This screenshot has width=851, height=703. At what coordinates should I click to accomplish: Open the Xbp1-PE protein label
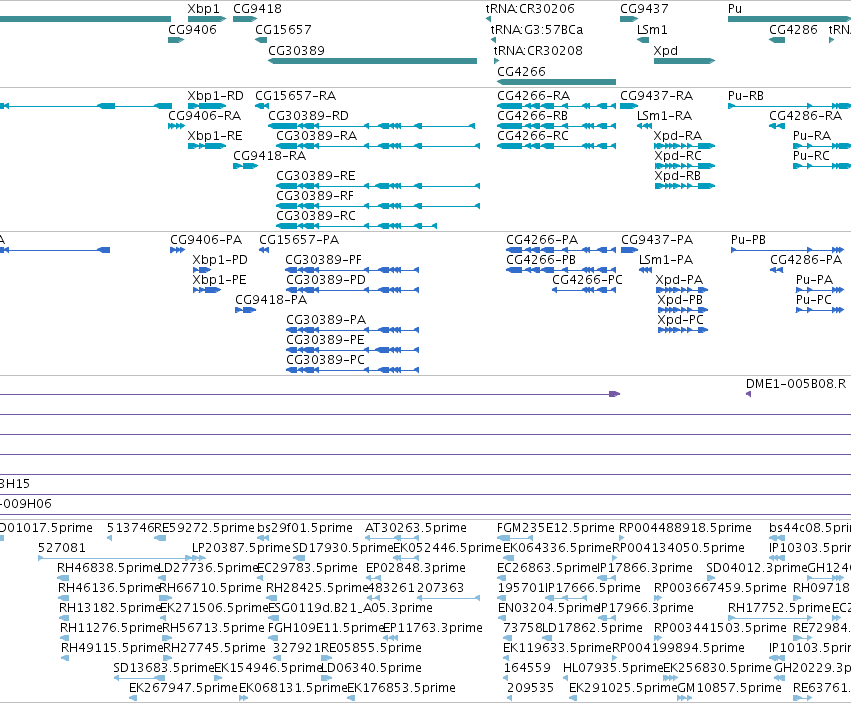coord(219,280)
